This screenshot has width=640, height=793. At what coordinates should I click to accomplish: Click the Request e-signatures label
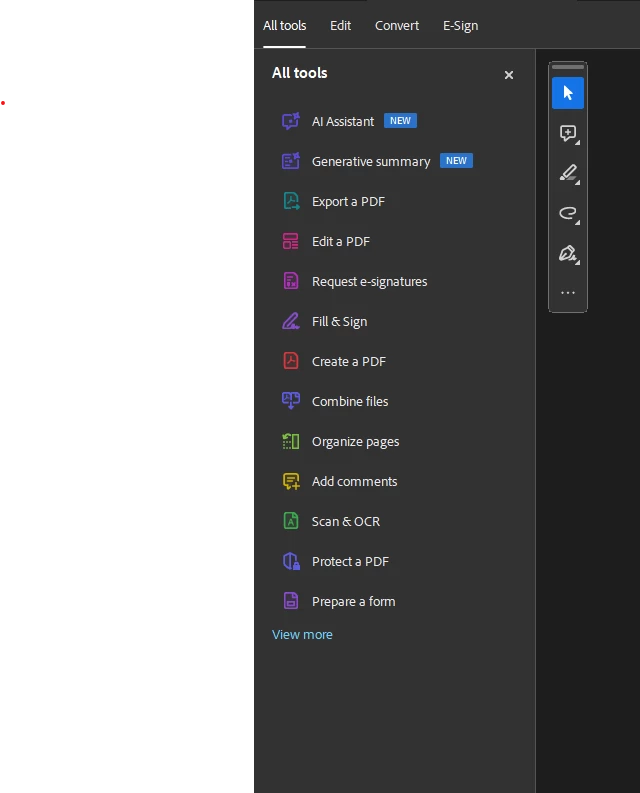tap(369, 282)
